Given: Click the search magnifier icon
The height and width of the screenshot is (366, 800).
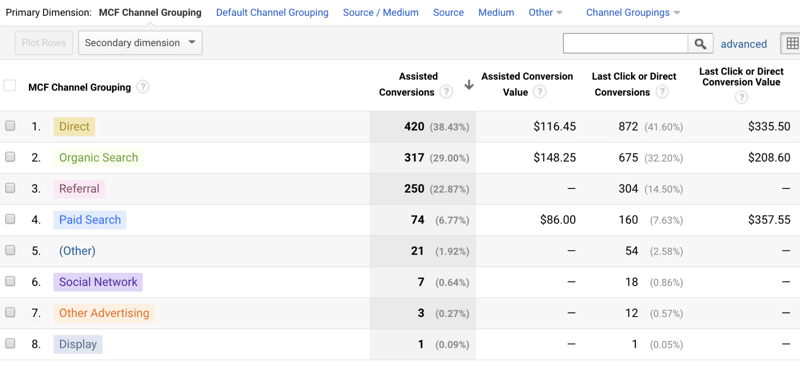Looking at the screenshot, I should [x=700, y=43].
